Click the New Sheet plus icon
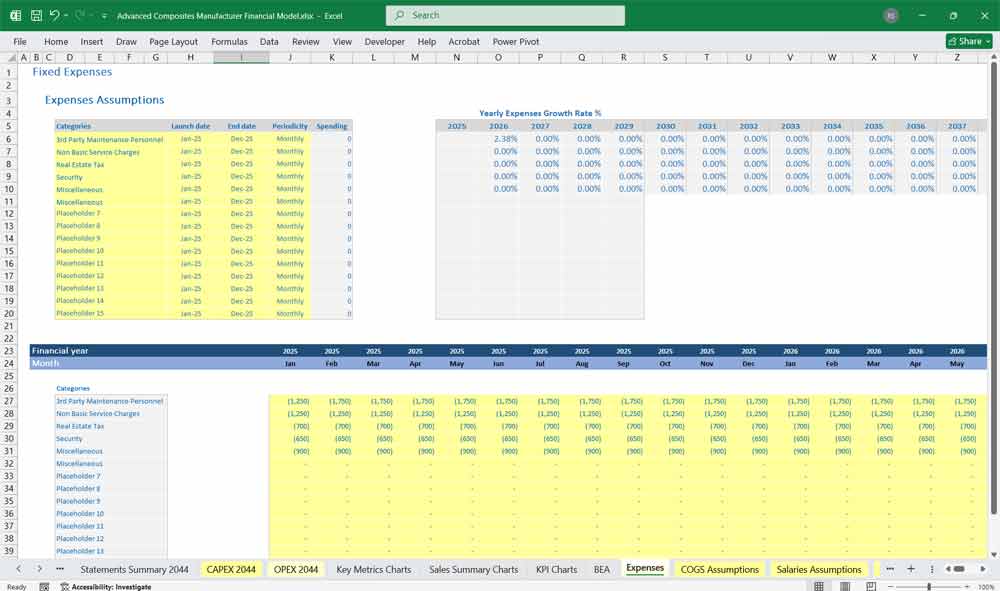This screenshot has height=591, width=1000. (x=911, y=568)
